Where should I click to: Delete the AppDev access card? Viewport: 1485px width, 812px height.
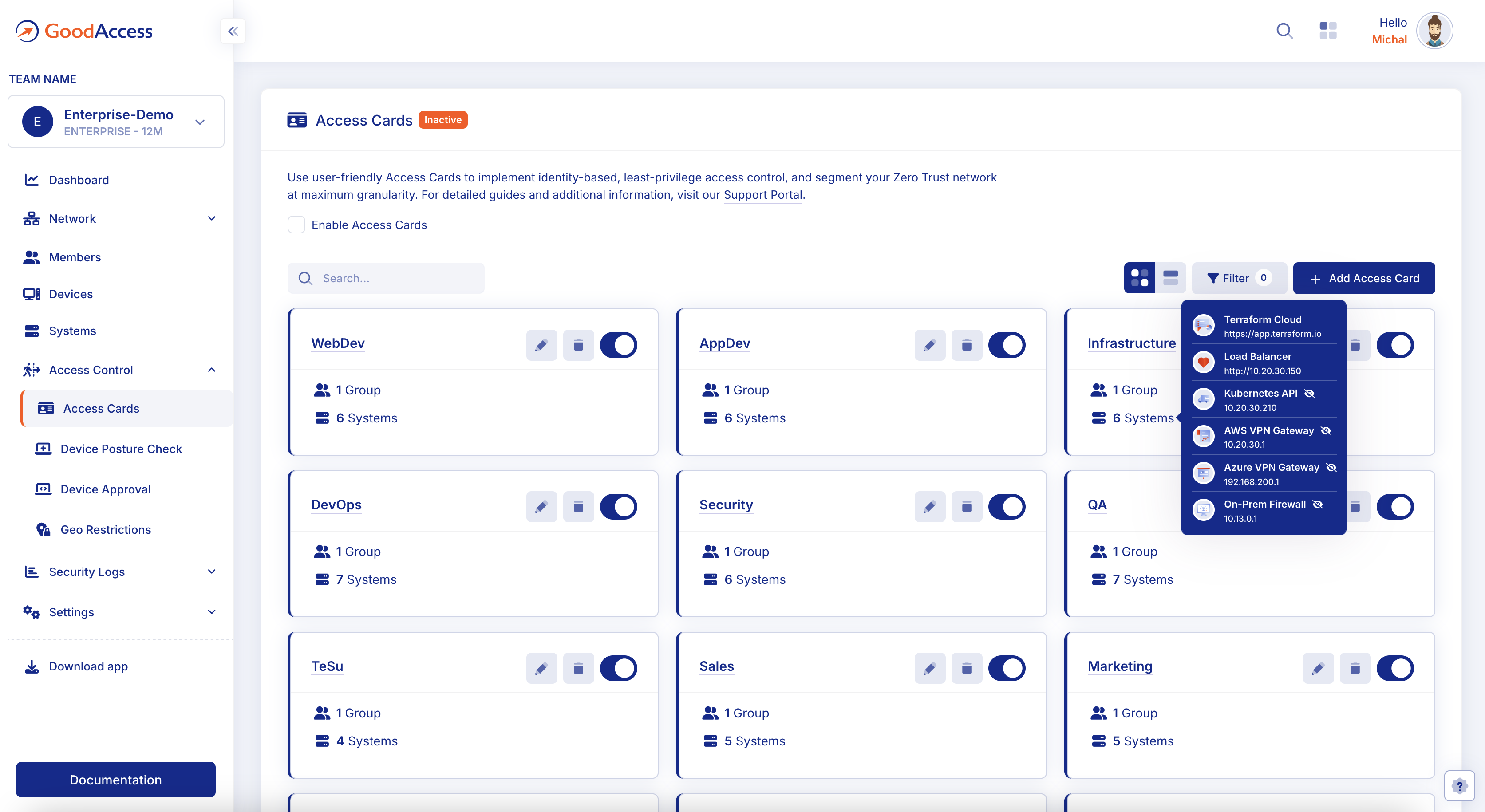tap(966, 345)
